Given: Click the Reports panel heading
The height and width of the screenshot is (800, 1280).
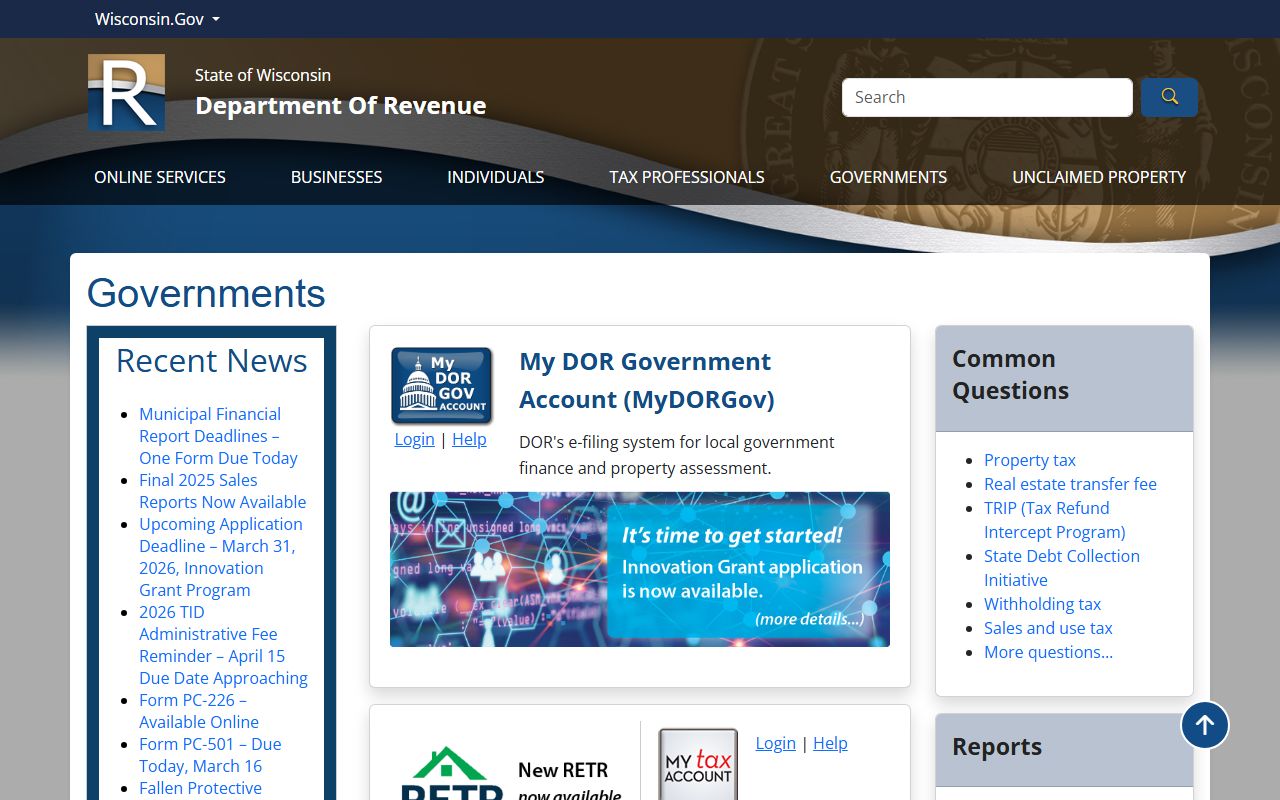Looking at the screenshot, I should click(x=997, y=747).
